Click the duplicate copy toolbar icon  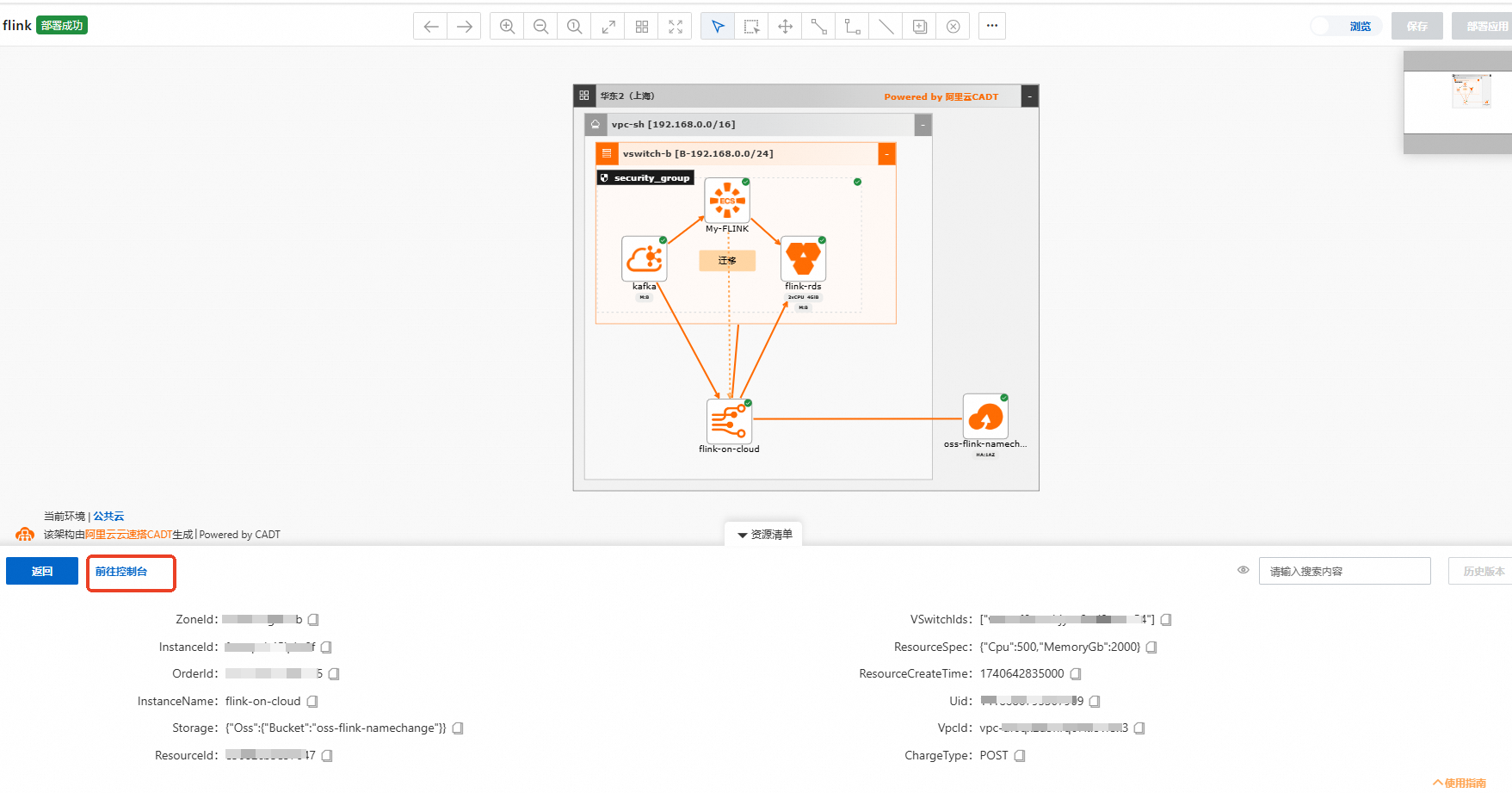pos(919,27)
